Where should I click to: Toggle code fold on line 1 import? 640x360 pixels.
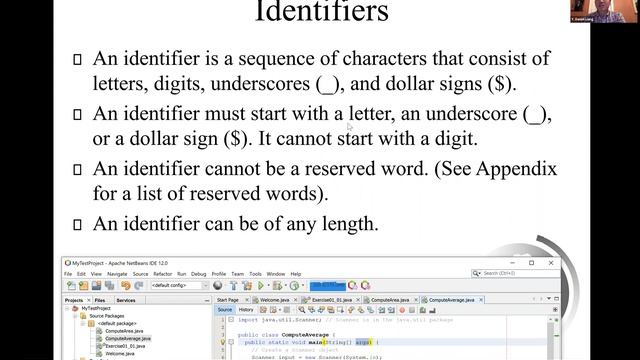[231, 320]
